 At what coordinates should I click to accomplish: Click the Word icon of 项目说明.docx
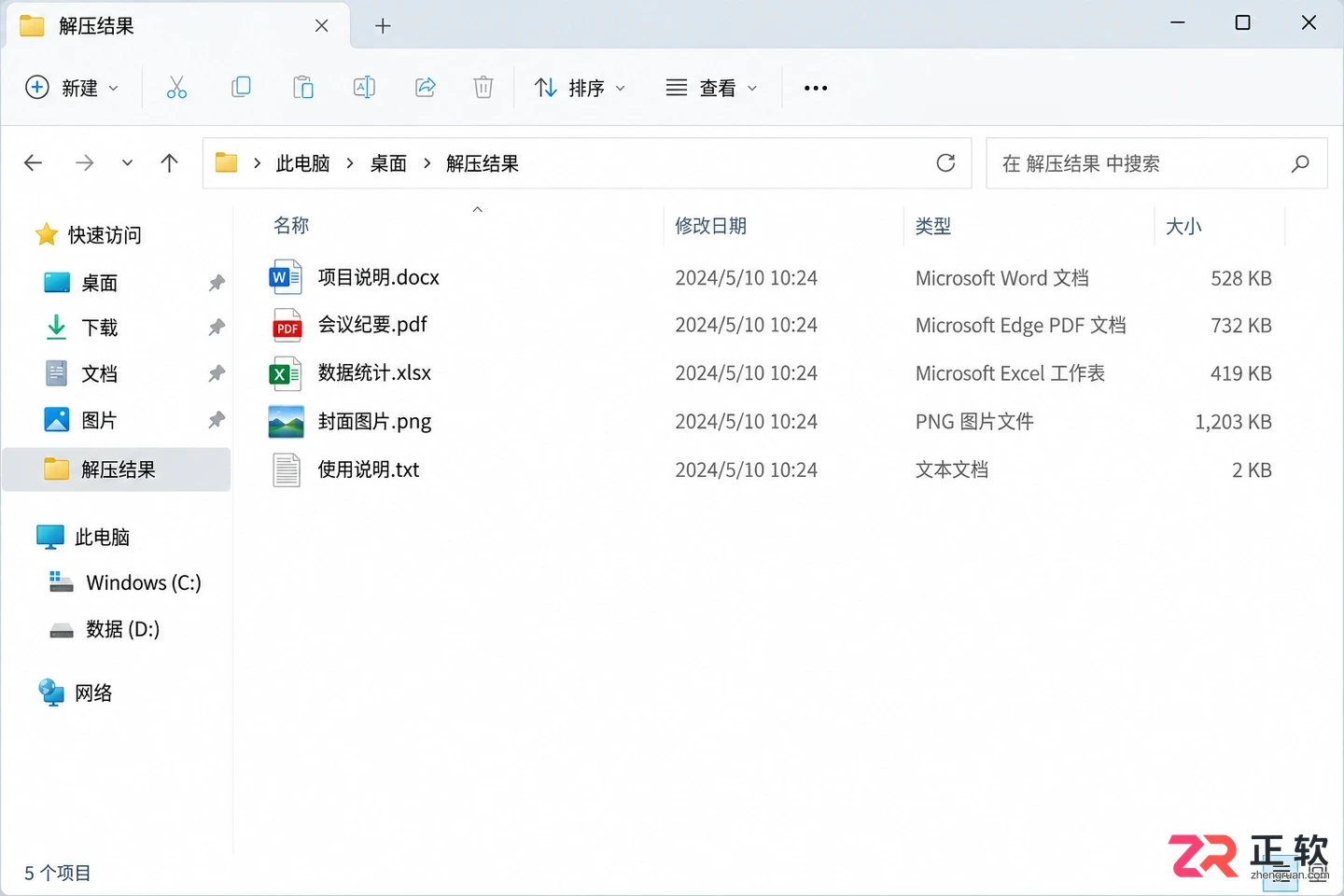(x=286, y=277)
